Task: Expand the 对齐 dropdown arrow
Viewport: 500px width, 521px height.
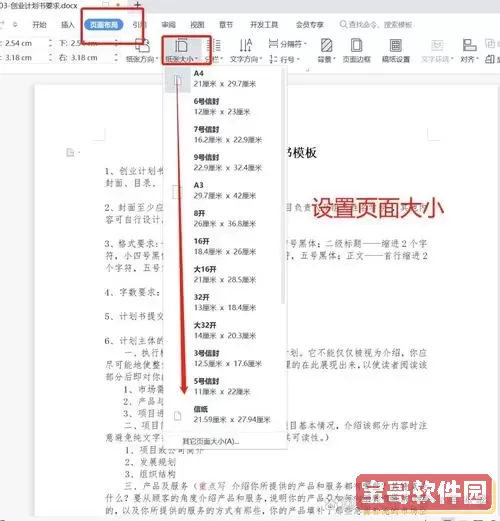Action: click(477, 59)
